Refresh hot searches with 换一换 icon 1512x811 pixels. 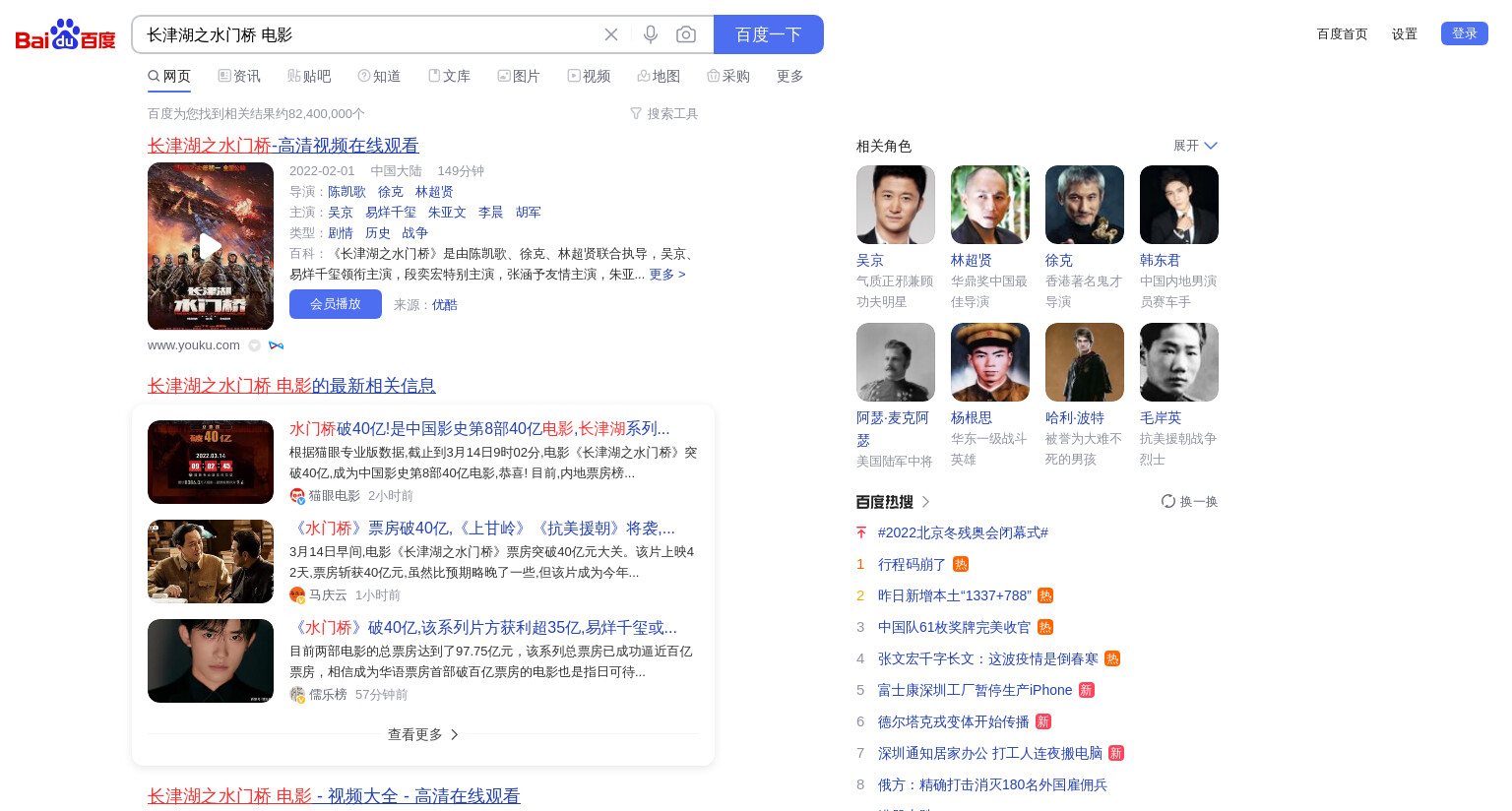point(1168,501)
